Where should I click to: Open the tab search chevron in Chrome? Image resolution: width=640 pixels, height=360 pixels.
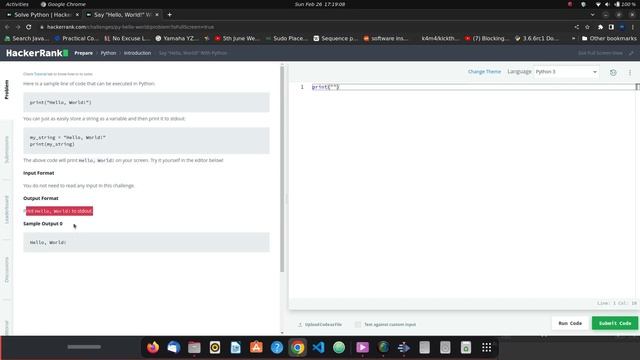593,15
